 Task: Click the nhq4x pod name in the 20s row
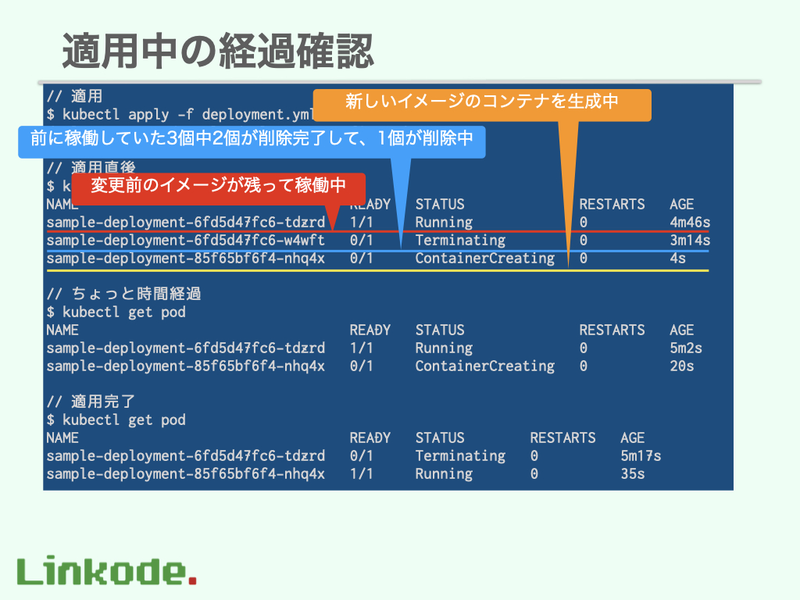[186, 366]
